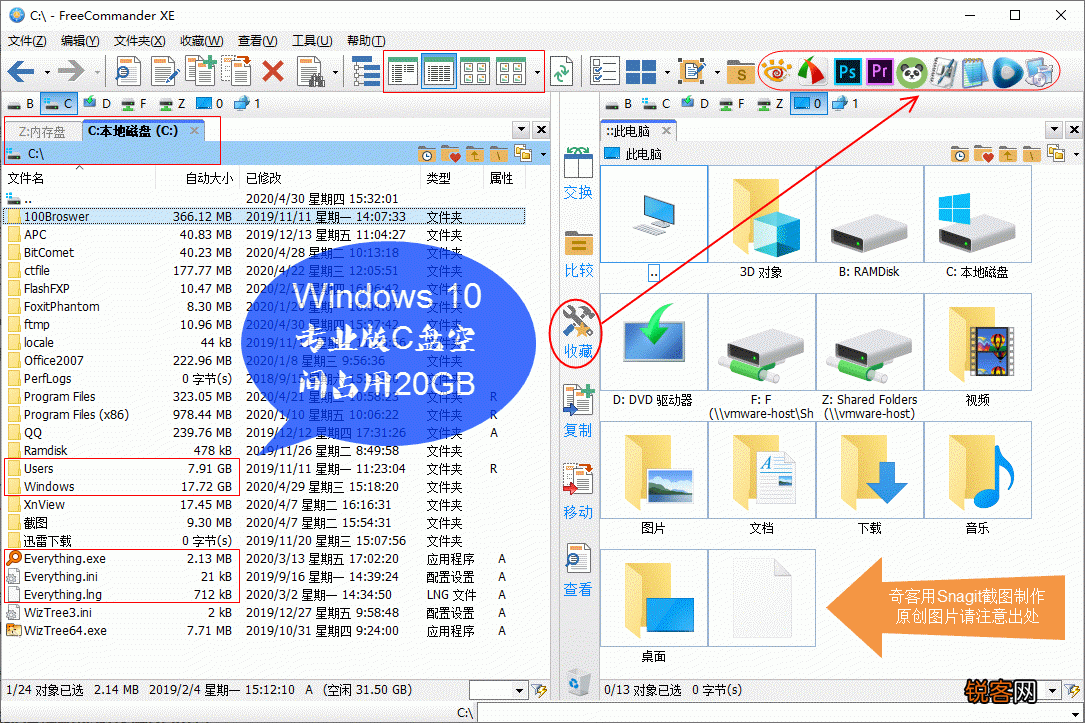Launch the blue Notepad icon

tap(975, 71)
